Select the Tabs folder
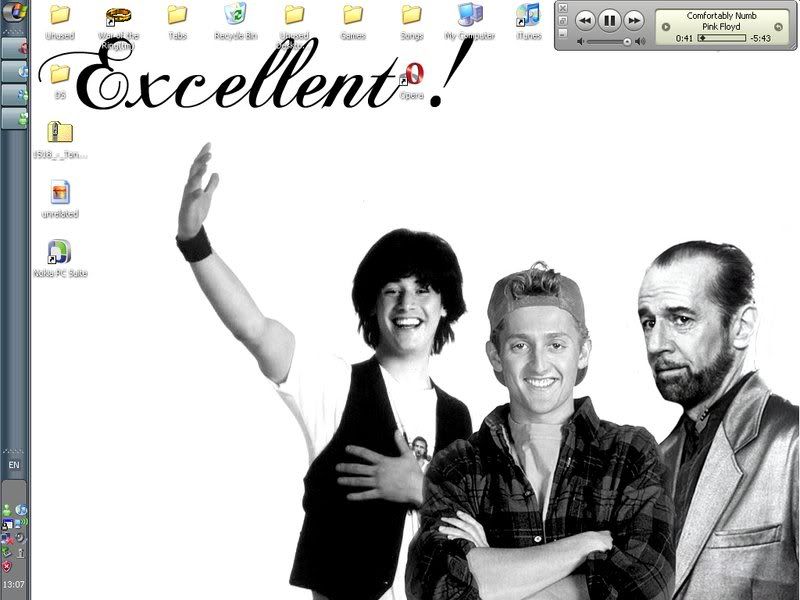This screenshot has height=600, width=800. 177,16
